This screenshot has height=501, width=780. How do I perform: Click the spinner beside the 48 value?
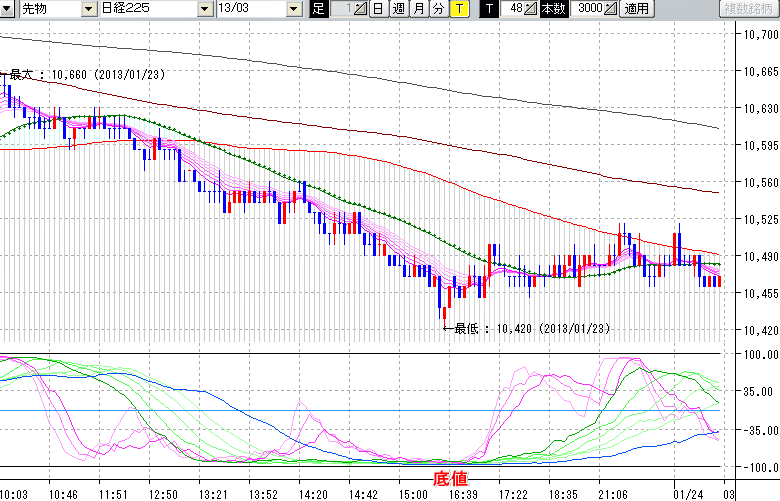click(532, 9)
